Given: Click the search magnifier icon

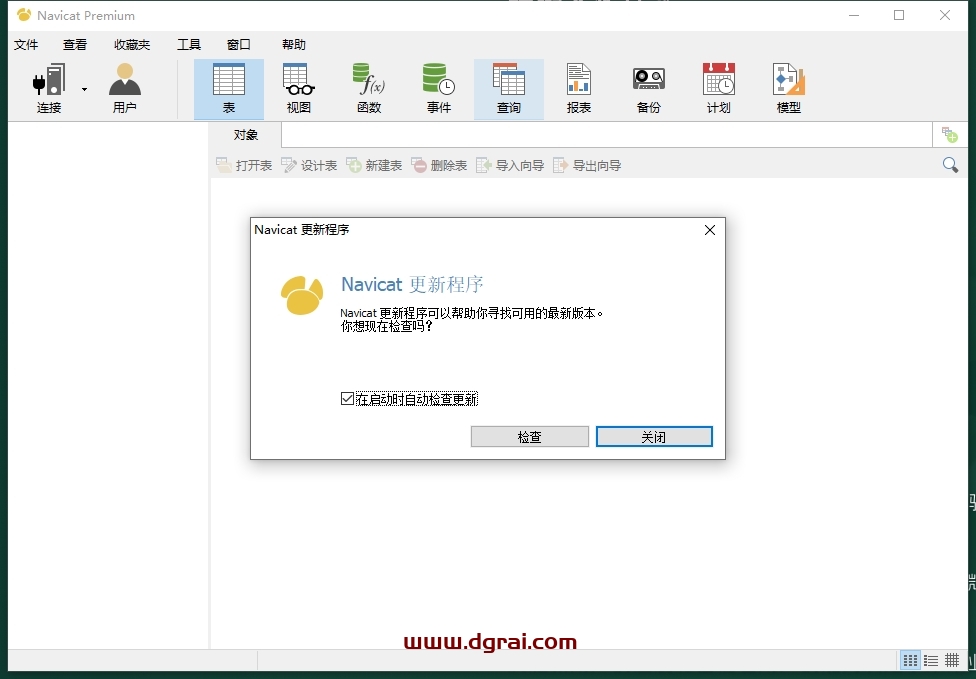Looking at the screenshot, I should point(950,165).
